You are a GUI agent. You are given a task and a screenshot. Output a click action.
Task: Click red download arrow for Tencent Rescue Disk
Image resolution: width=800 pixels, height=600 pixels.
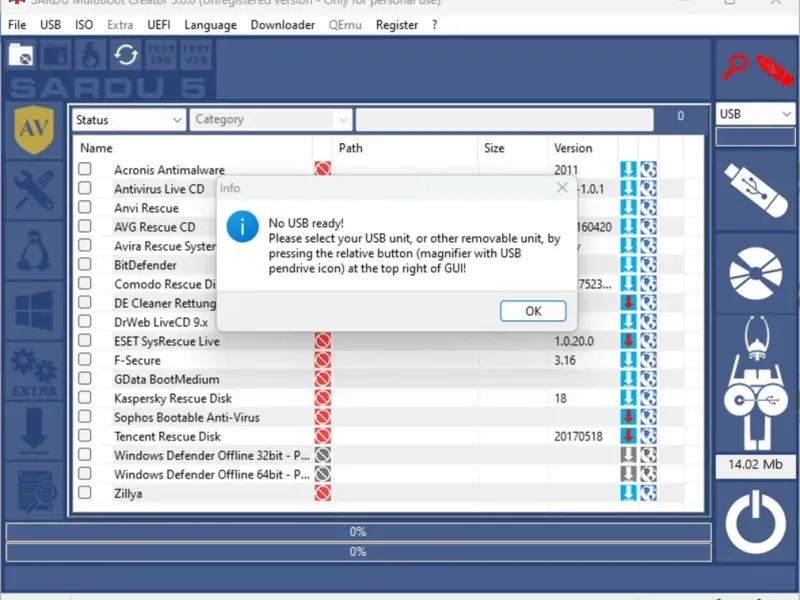pos(628,436)
